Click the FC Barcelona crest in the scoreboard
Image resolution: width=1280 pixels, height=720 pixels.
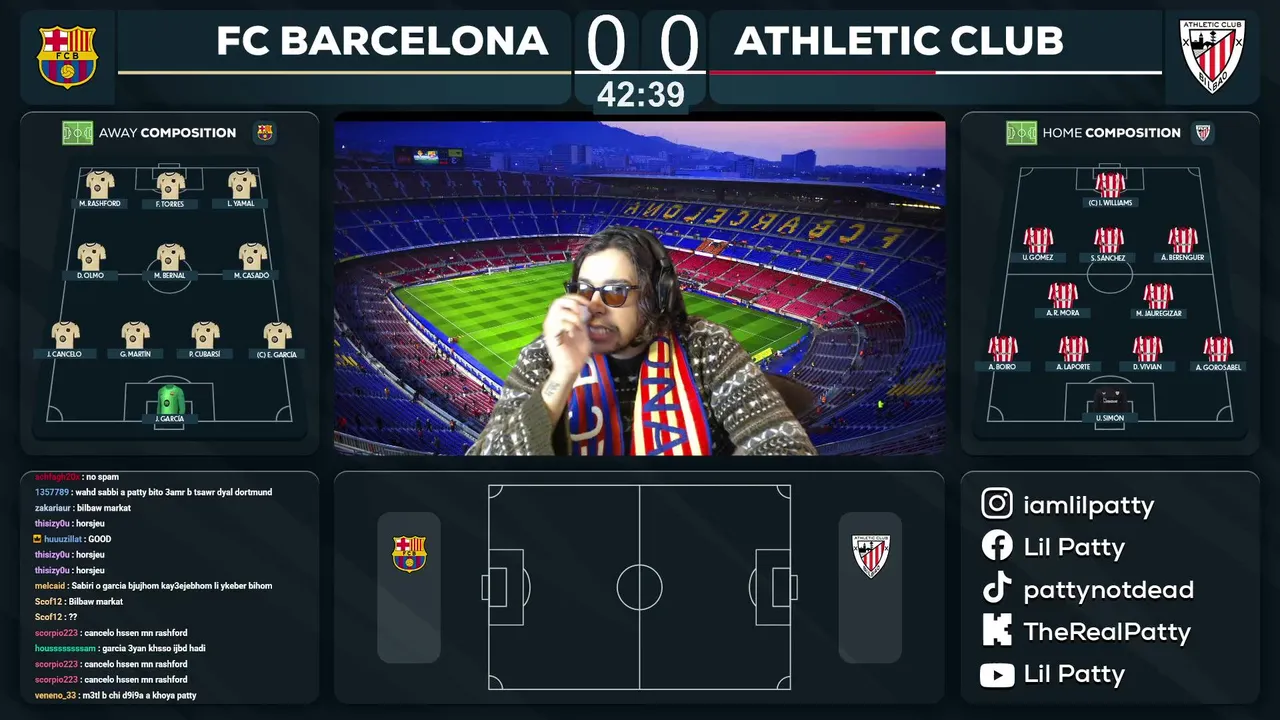tap(67, 57)
